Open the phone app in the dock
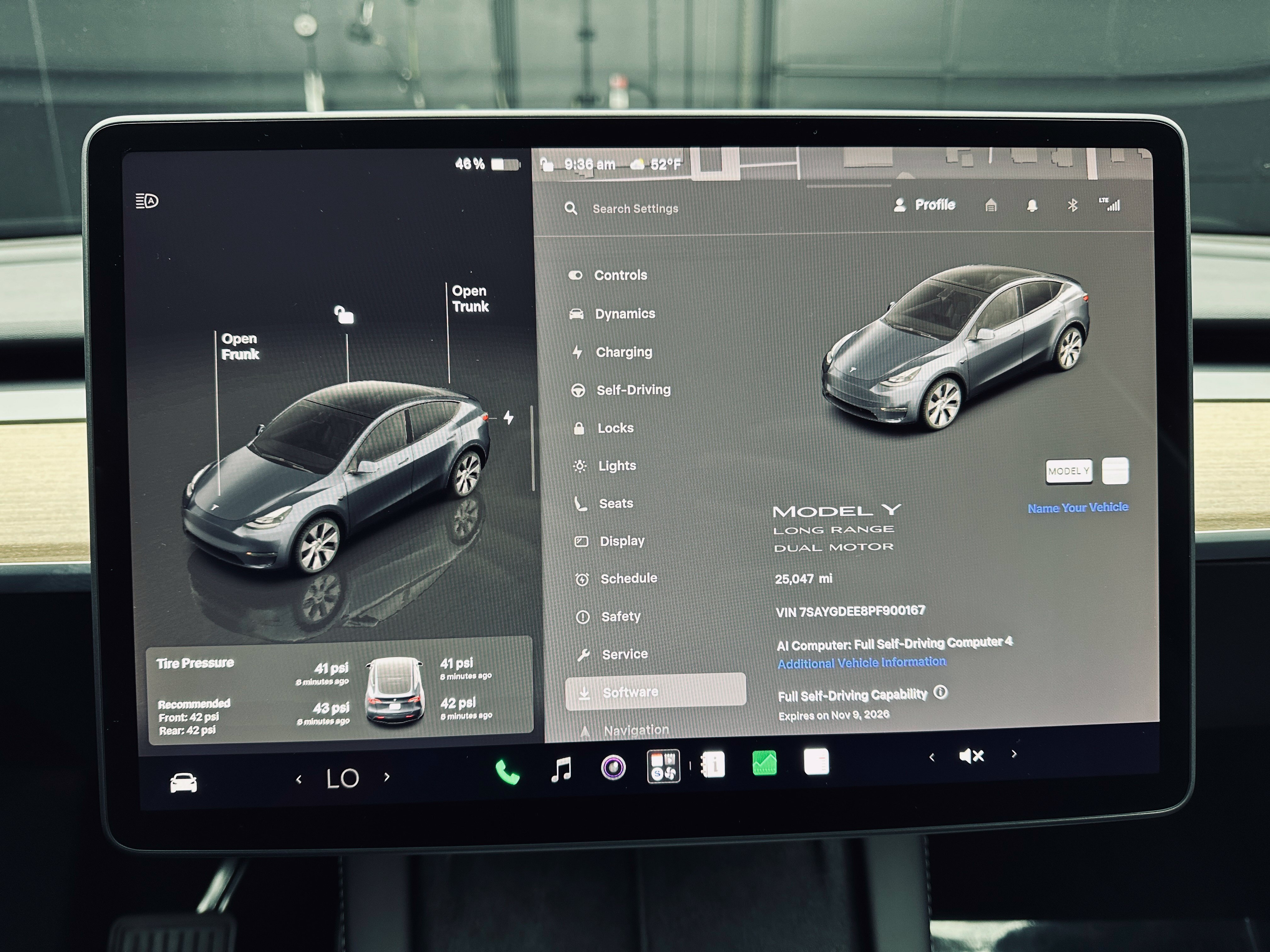The width and height of the screenshot is (1270, 952). pos(507,772)
